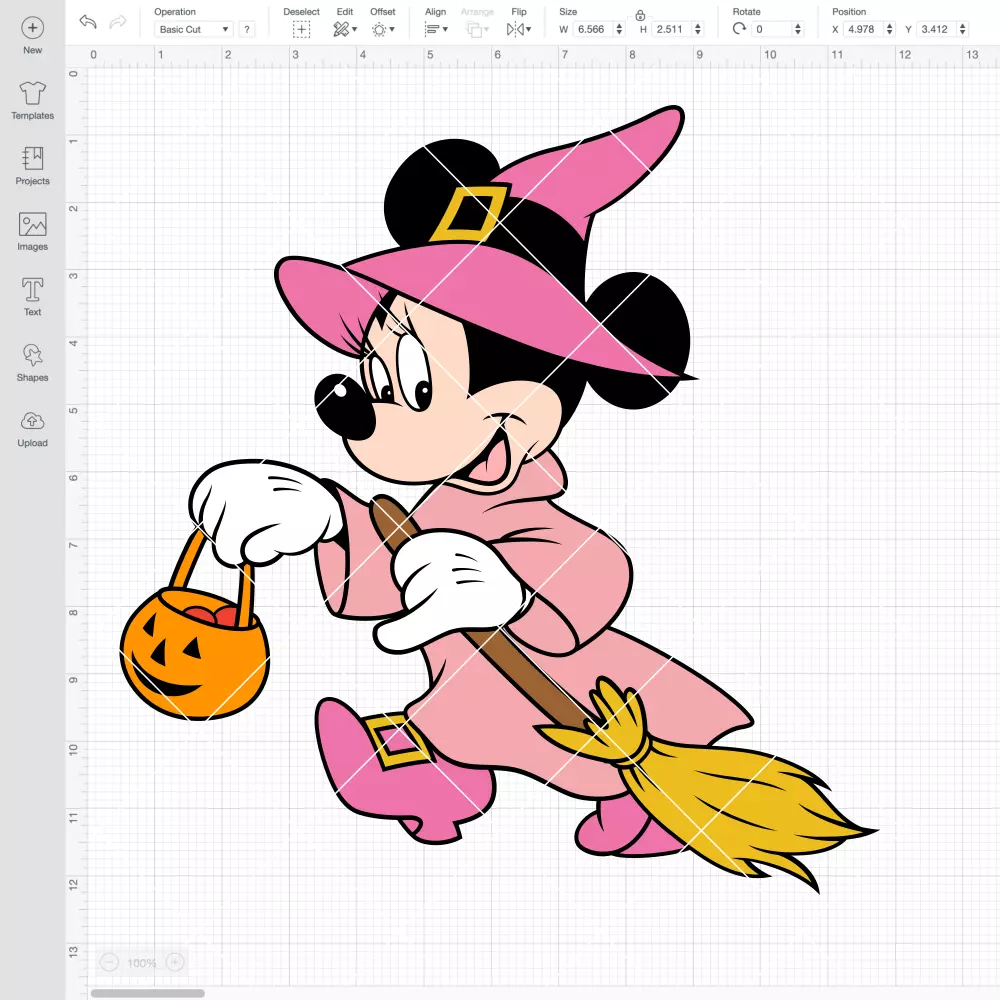This screenshot has height=1000, width=1000.
Task: Click the horizontal canvas scrollbar
Action: pyautogui.click(x=147, y=993)
